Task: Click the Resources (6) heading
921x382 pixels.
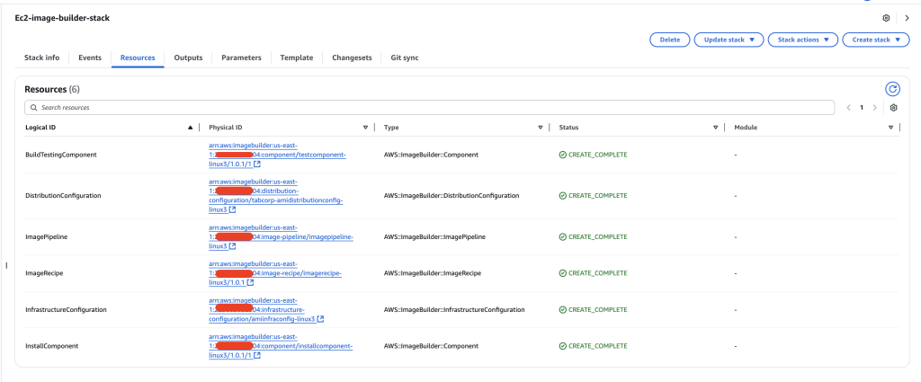Action: click(52, 89)
